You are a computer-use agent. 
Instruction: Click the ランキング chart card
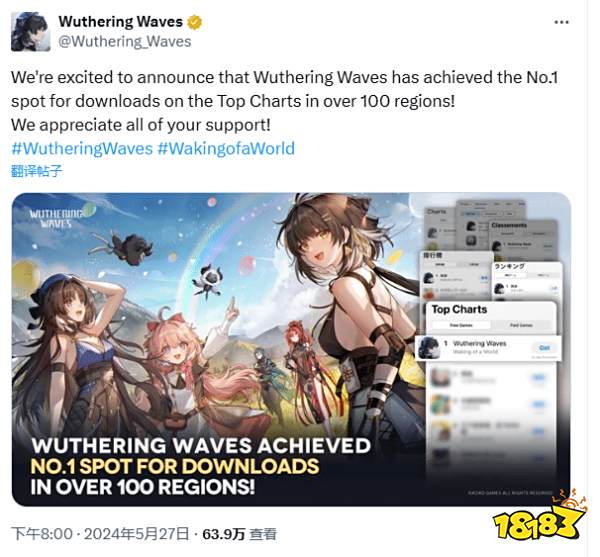(527, 281)
